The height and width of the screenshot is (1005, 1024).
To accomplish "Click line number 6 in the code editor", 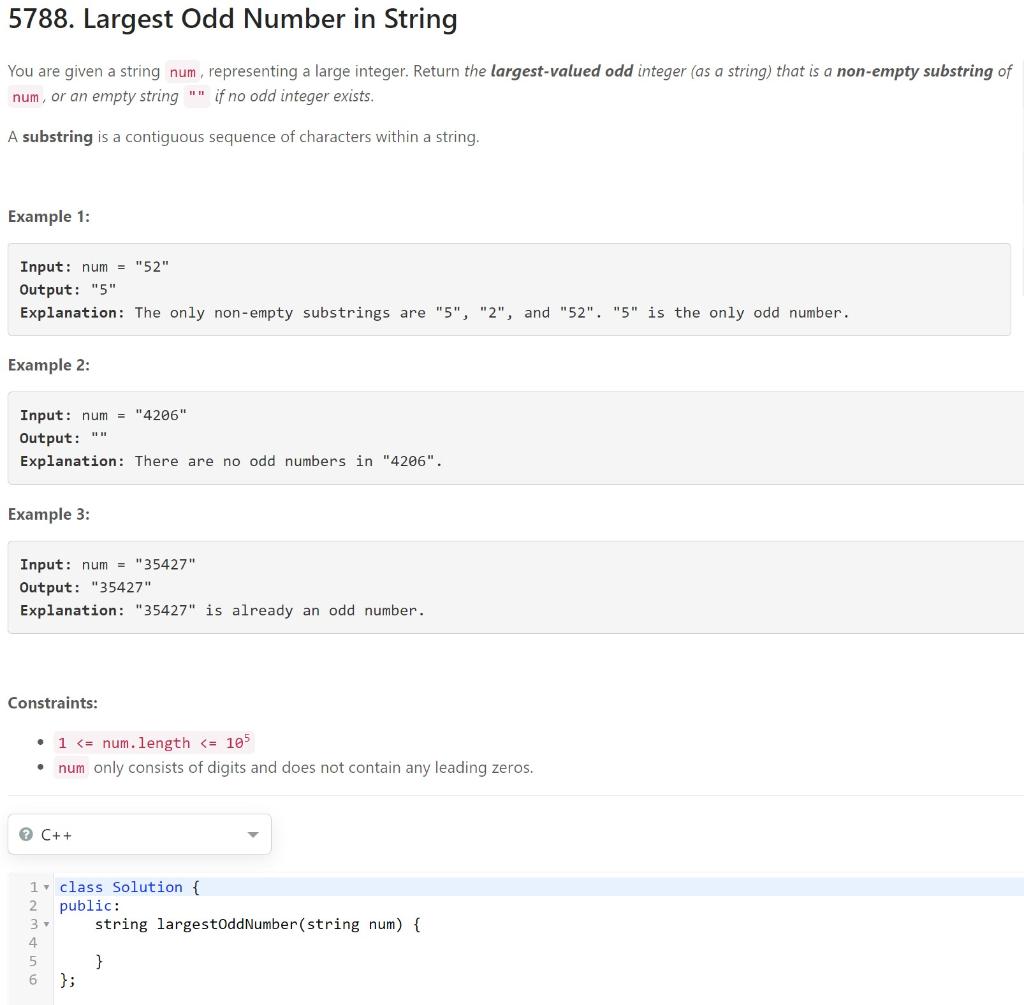I will (32, 980).
